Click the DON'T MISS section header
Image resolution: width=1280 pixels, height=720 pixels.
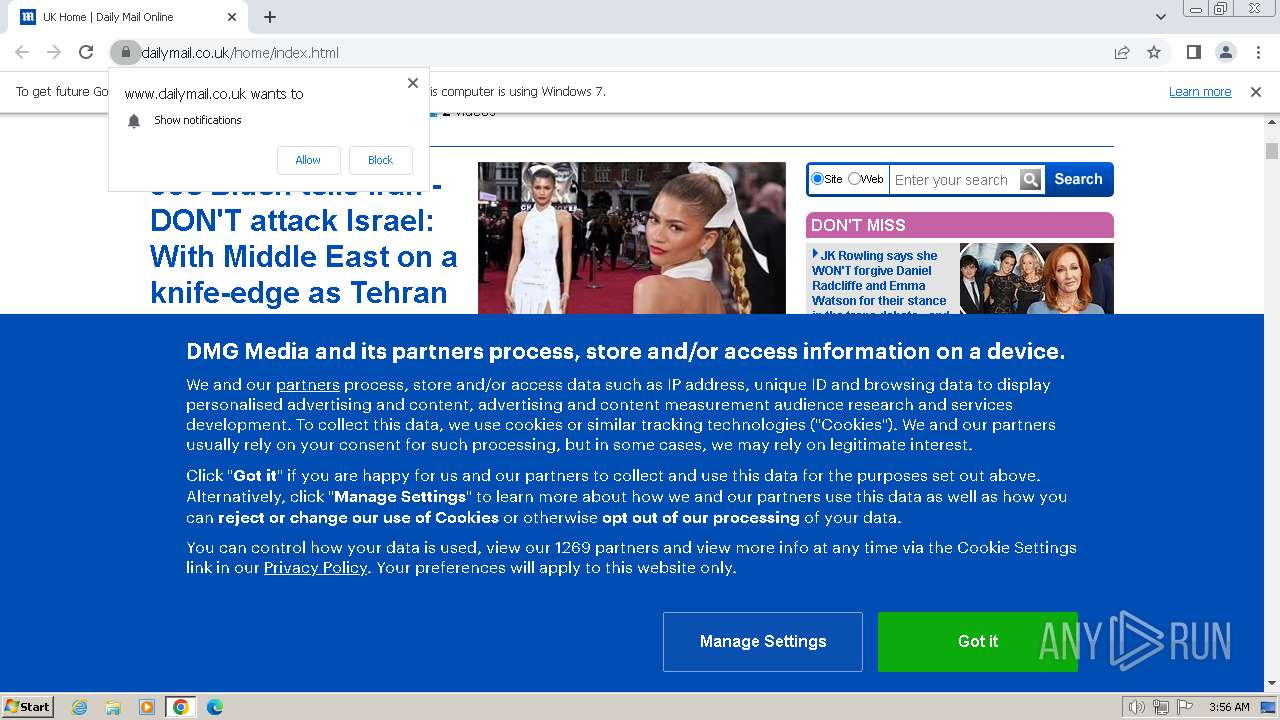(960, 225)
